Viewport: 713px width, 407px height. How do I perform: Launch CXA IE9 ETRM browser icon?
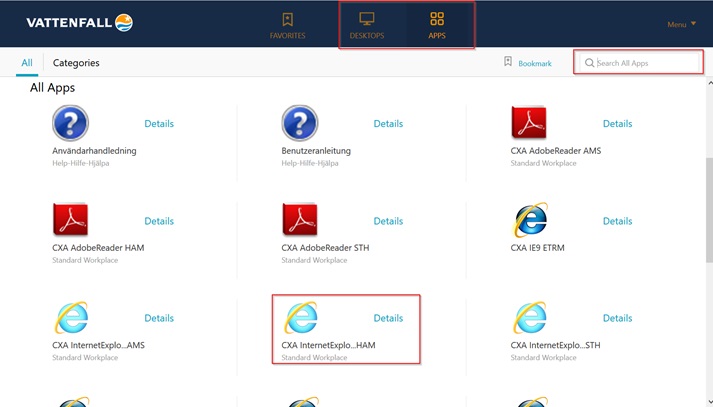[530, 220]
